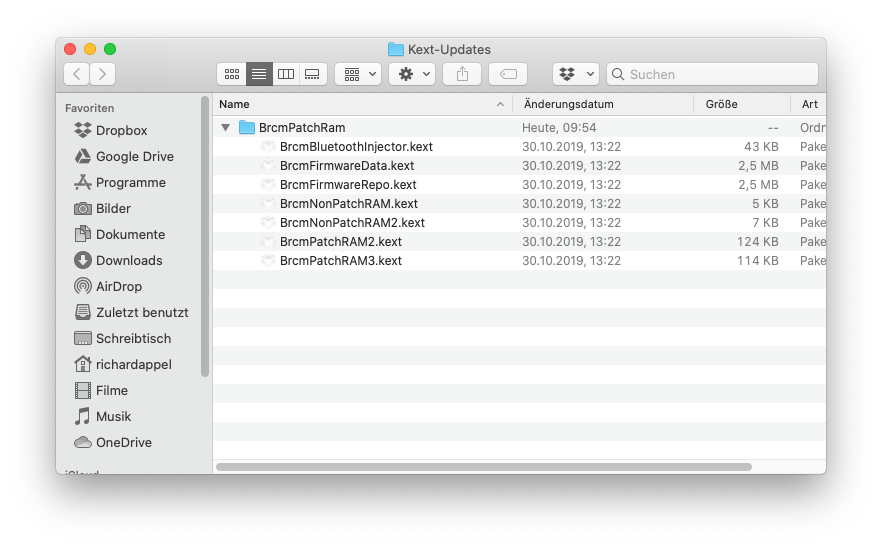Sort by the Größe column header
The image size is (882, 548).
point(742,104)
